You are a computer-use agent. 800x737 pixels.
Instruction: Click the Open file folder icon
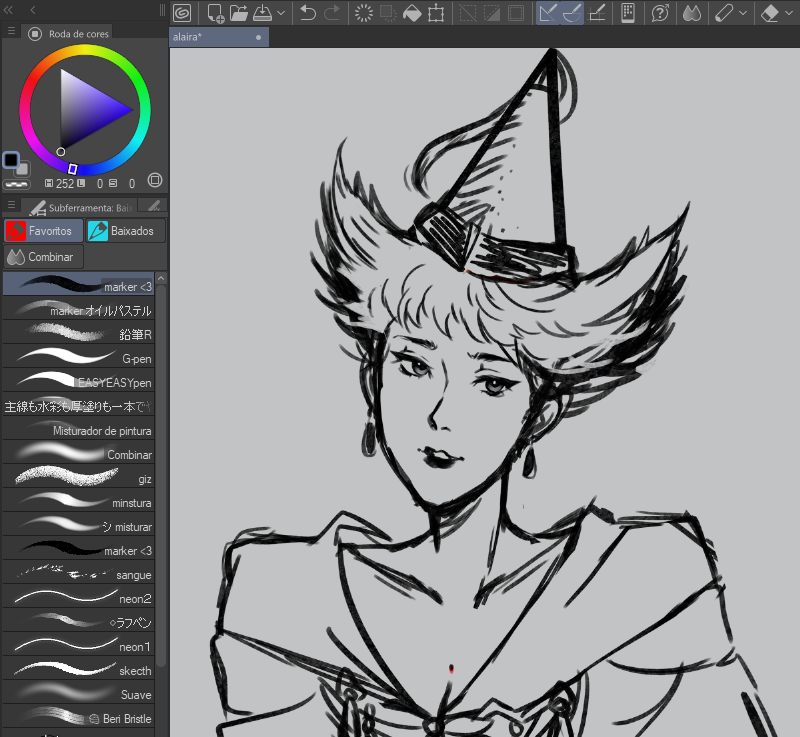(x=238, y=13)
